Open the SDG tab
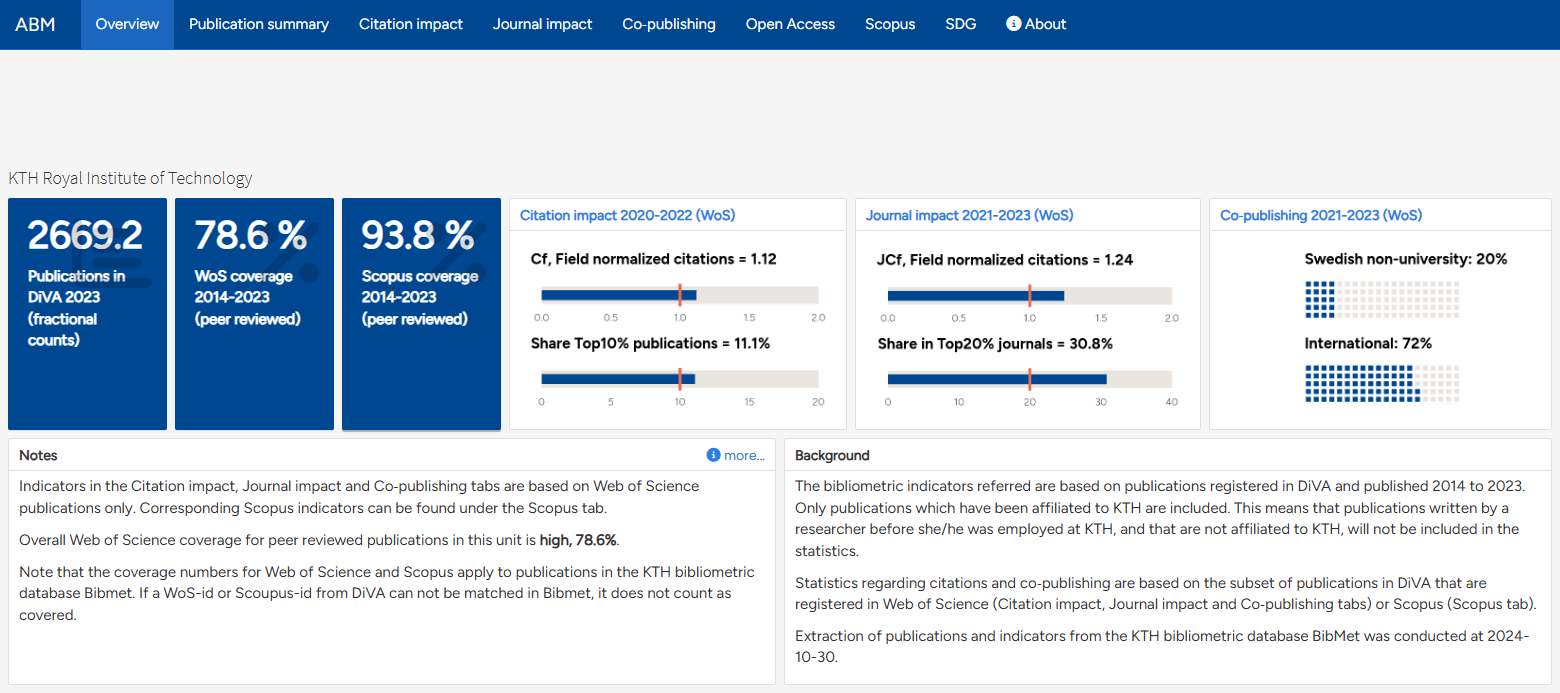This screenshot has width=1560, height=693. coord(960,24)
